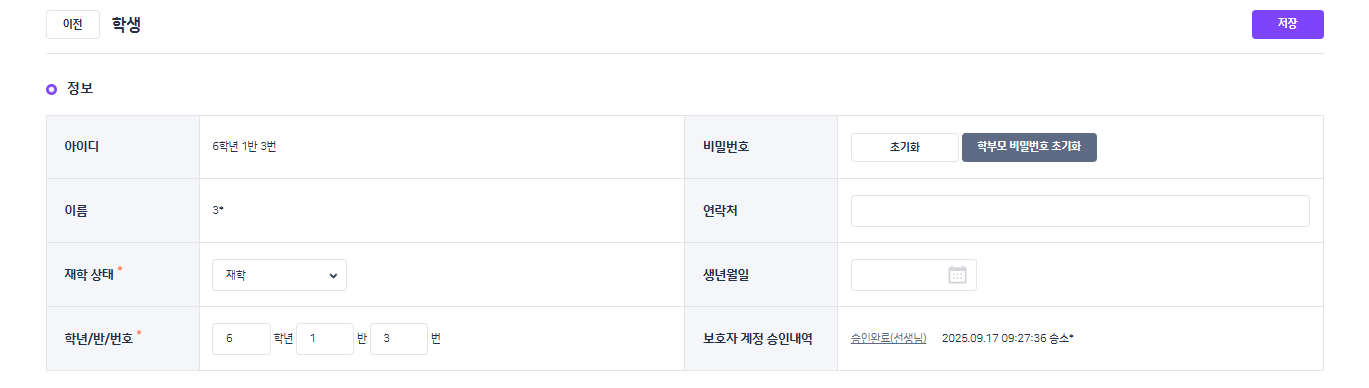Save changes with the 저장 button

tap(1287, 24)
